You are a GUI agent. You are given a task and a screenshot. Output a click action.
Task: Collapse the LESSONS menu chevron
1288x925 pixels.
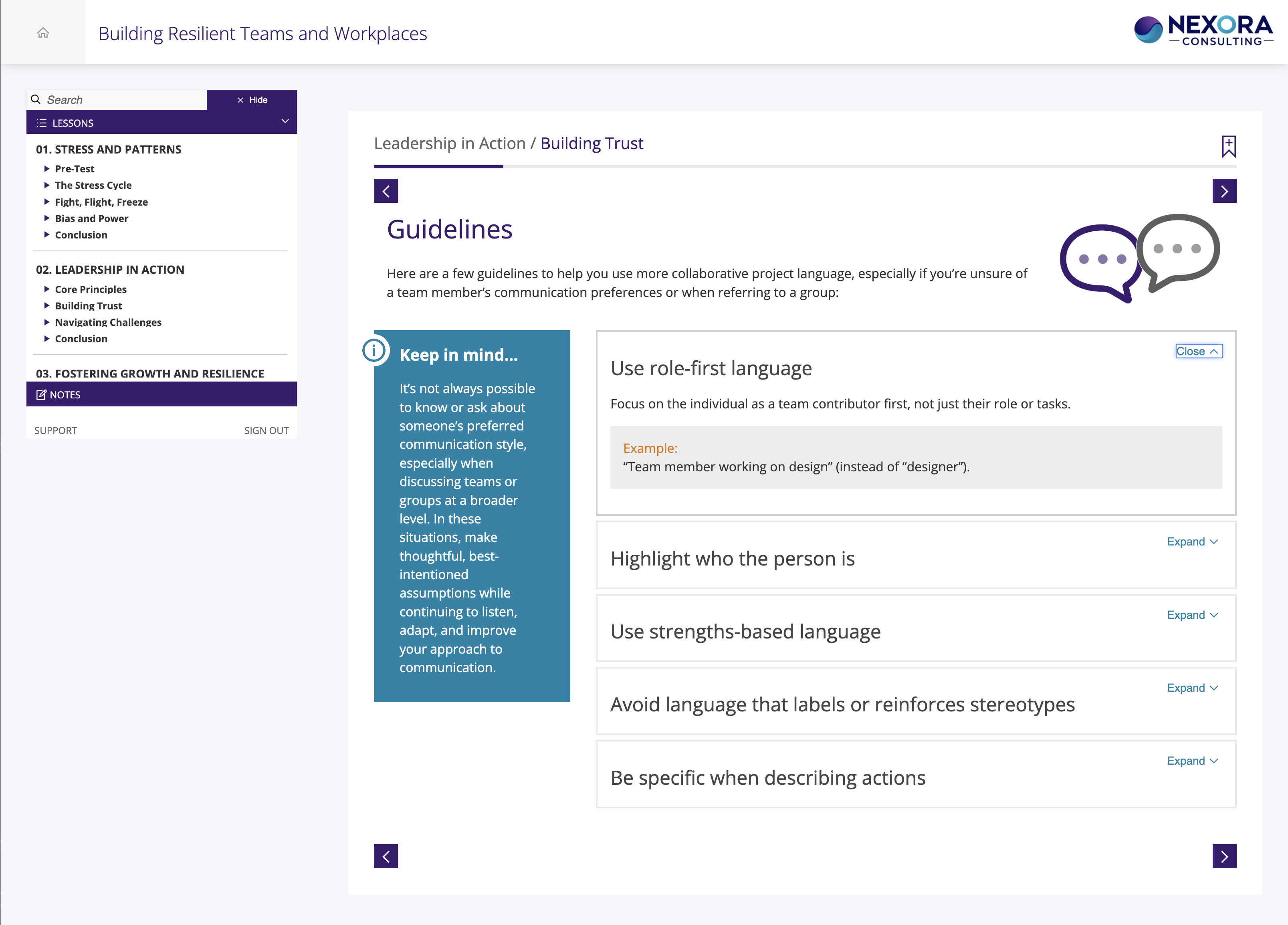click(x=285, y=121)
